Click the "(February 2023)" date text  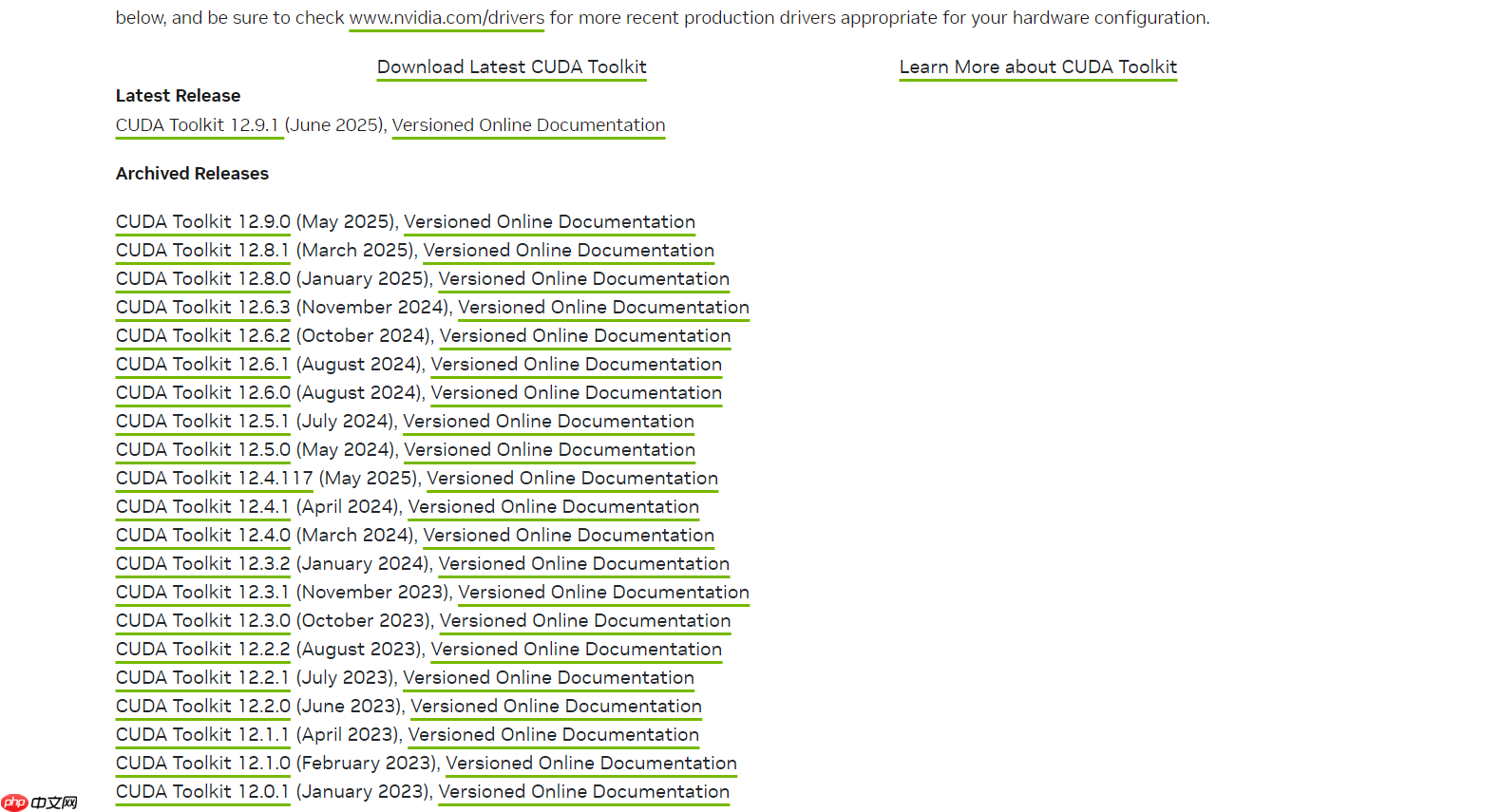369,764
